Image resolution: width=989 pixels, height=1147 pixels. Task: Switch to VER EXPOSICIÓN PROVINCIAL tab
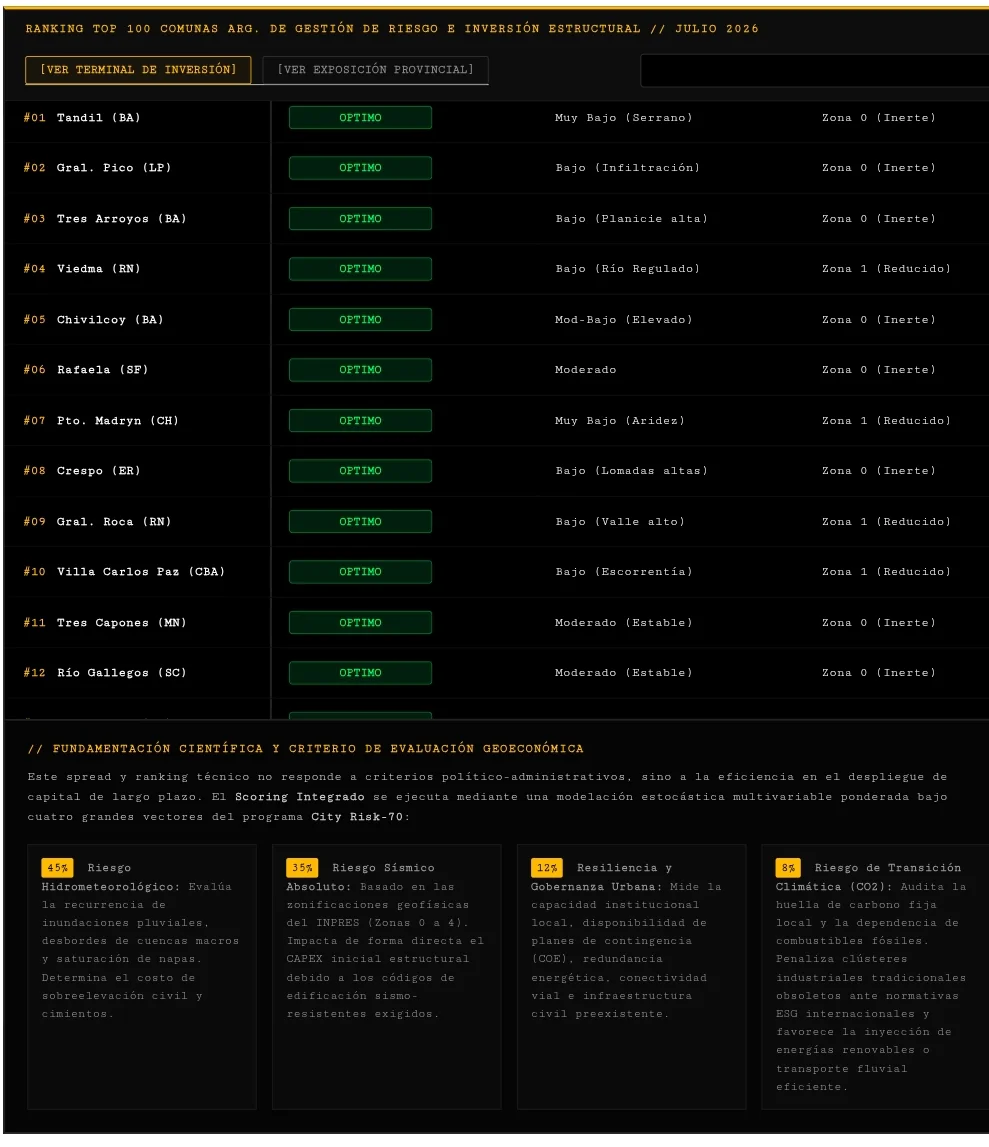coord(375,69)
